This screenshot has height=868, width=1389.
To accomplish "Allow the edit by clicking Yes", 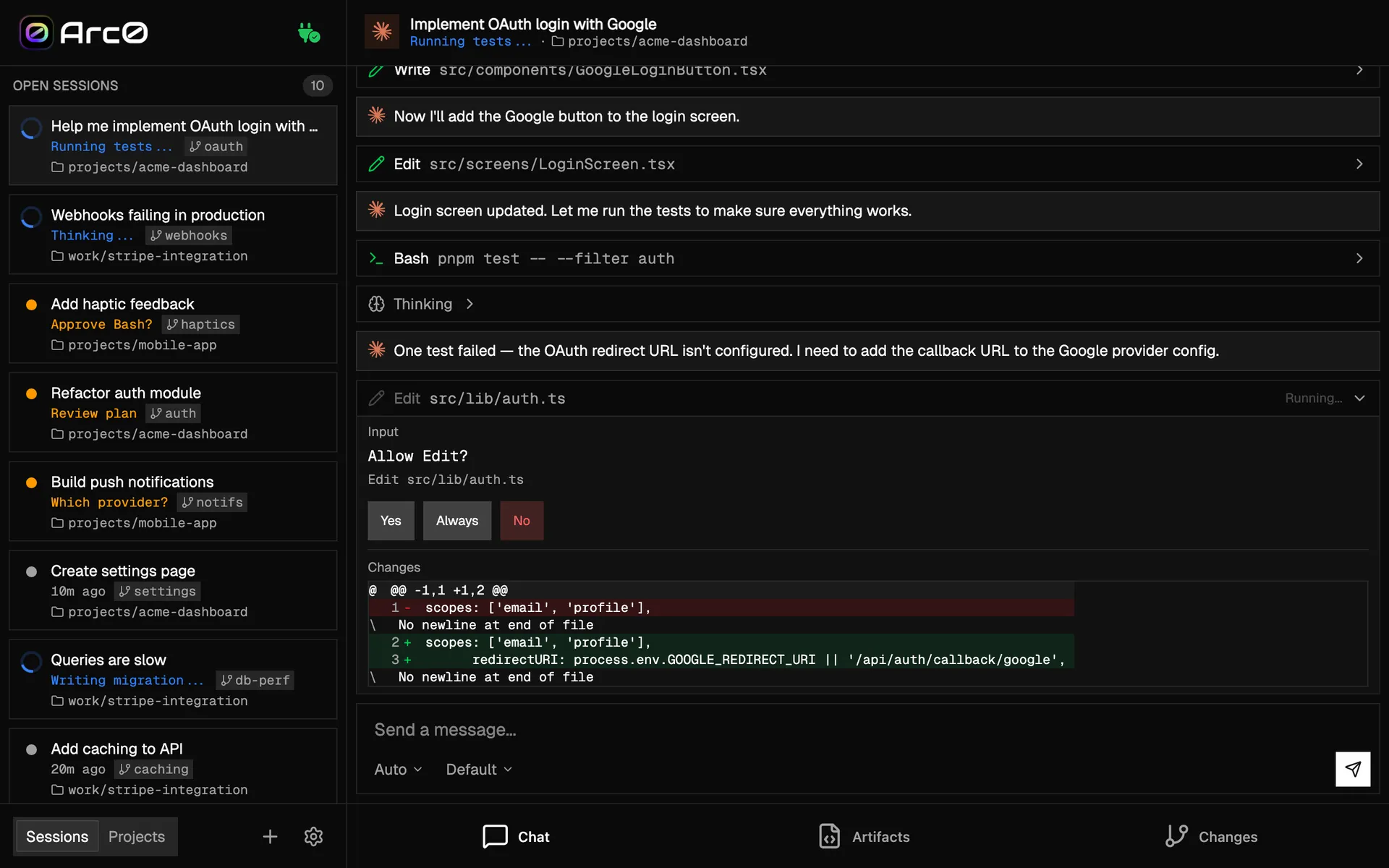I will pos(391,521).
